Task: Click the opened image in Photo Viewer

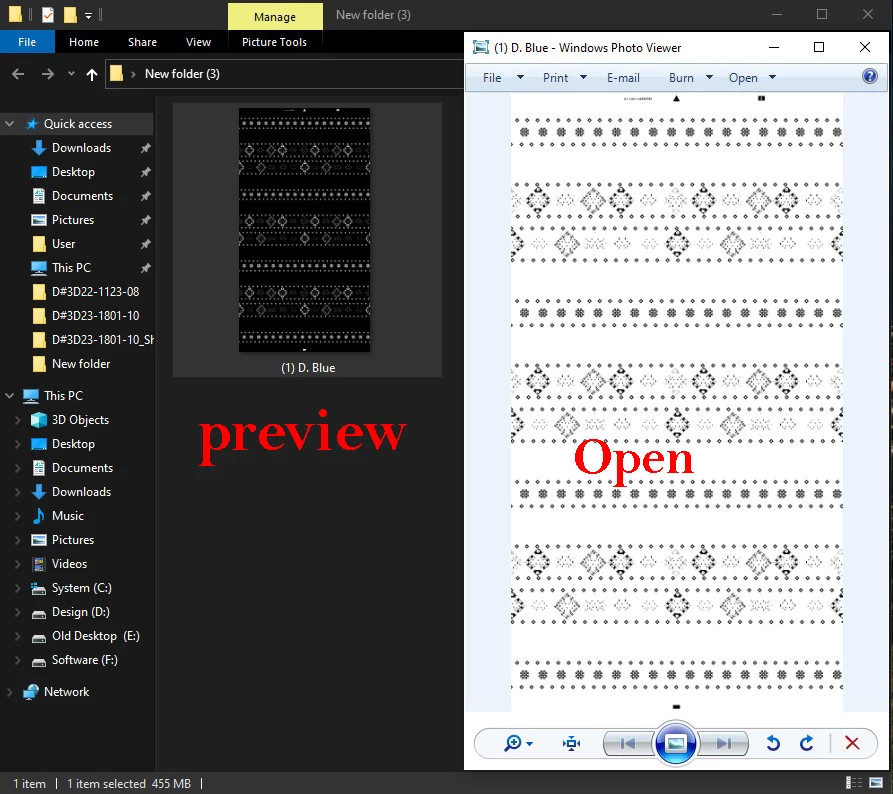Action: click(x=677, y=403)
